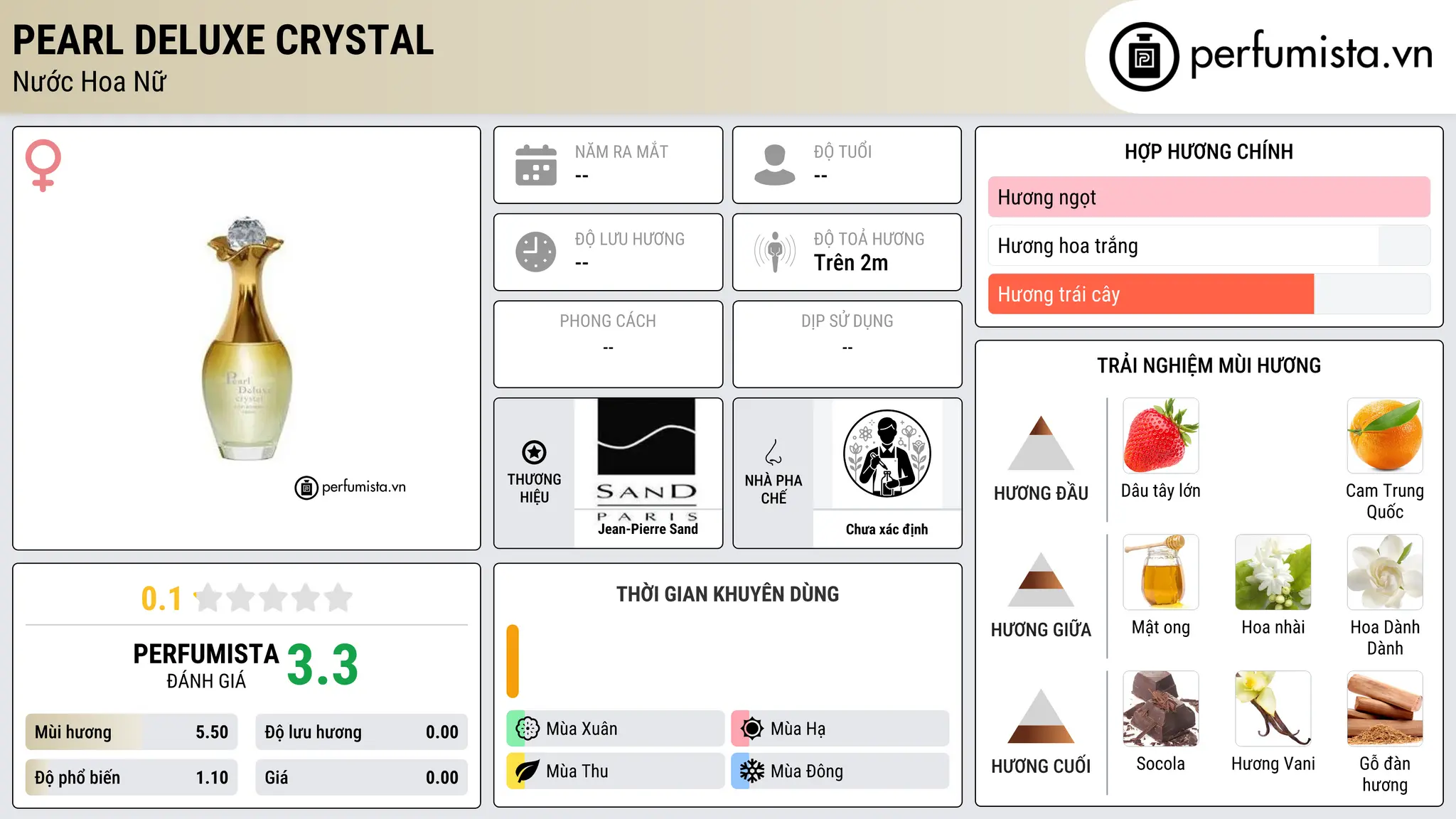Screen dimensions: 1456x819
Task: Click the PEARL DELUXE CRYSTAL title
Action: pyautogui.click(x=223, y=41)
